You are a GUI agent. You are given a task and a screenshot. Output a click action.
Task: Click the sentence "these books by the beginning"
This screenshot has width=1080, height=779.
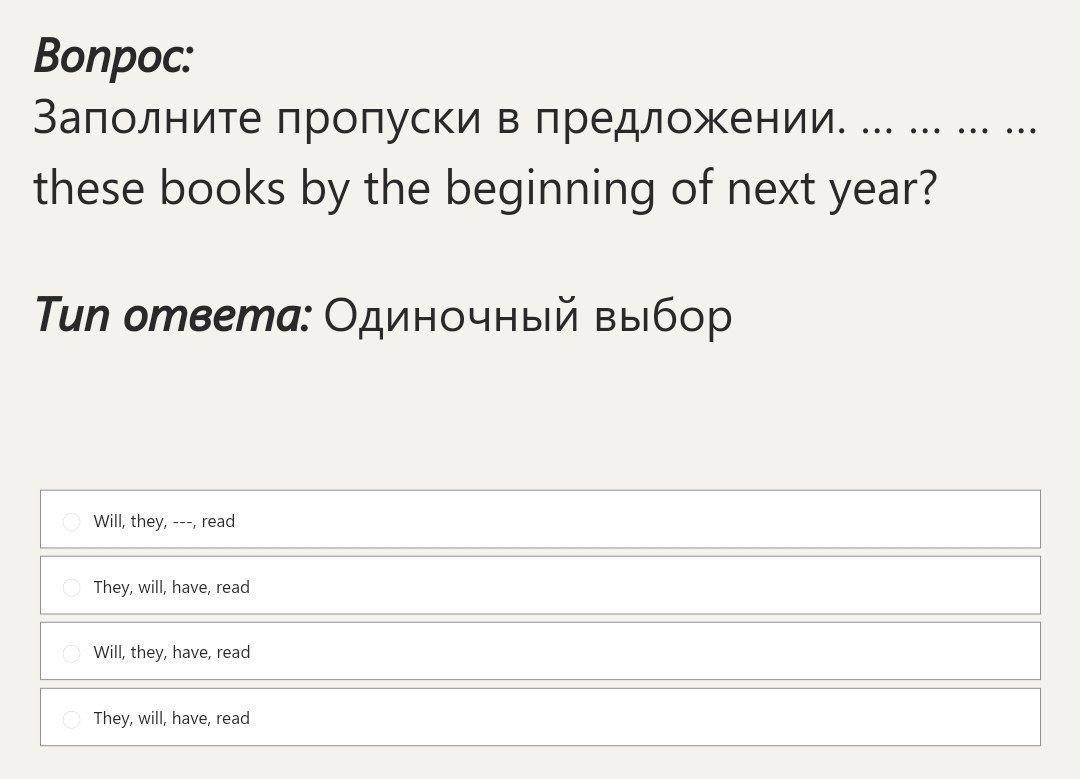click(340, 188)
